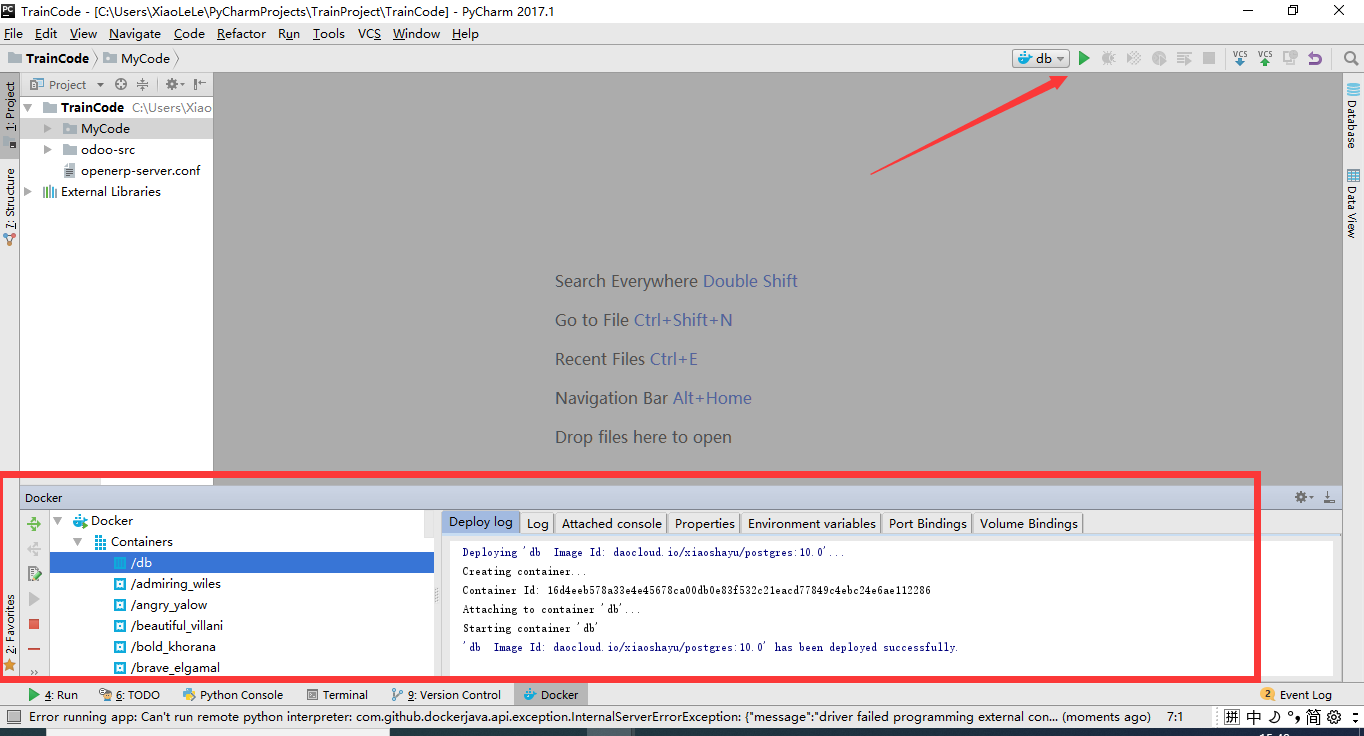Click VCS Update Project icon (blue arrow)
1364x736 pixels.
coord(1240,58)
